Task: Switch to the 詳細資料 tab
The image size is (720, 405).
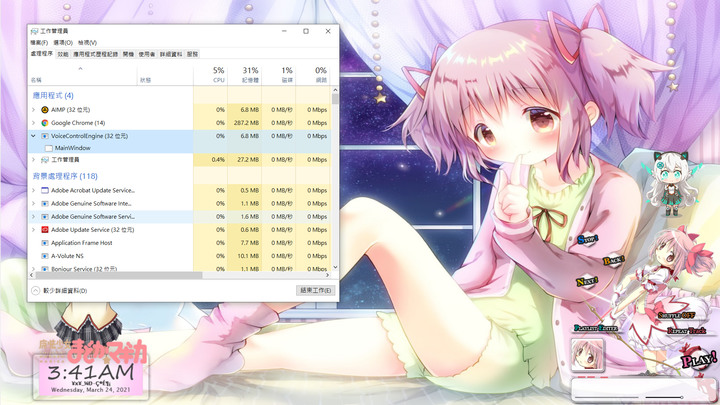Action: coord(171,54)
